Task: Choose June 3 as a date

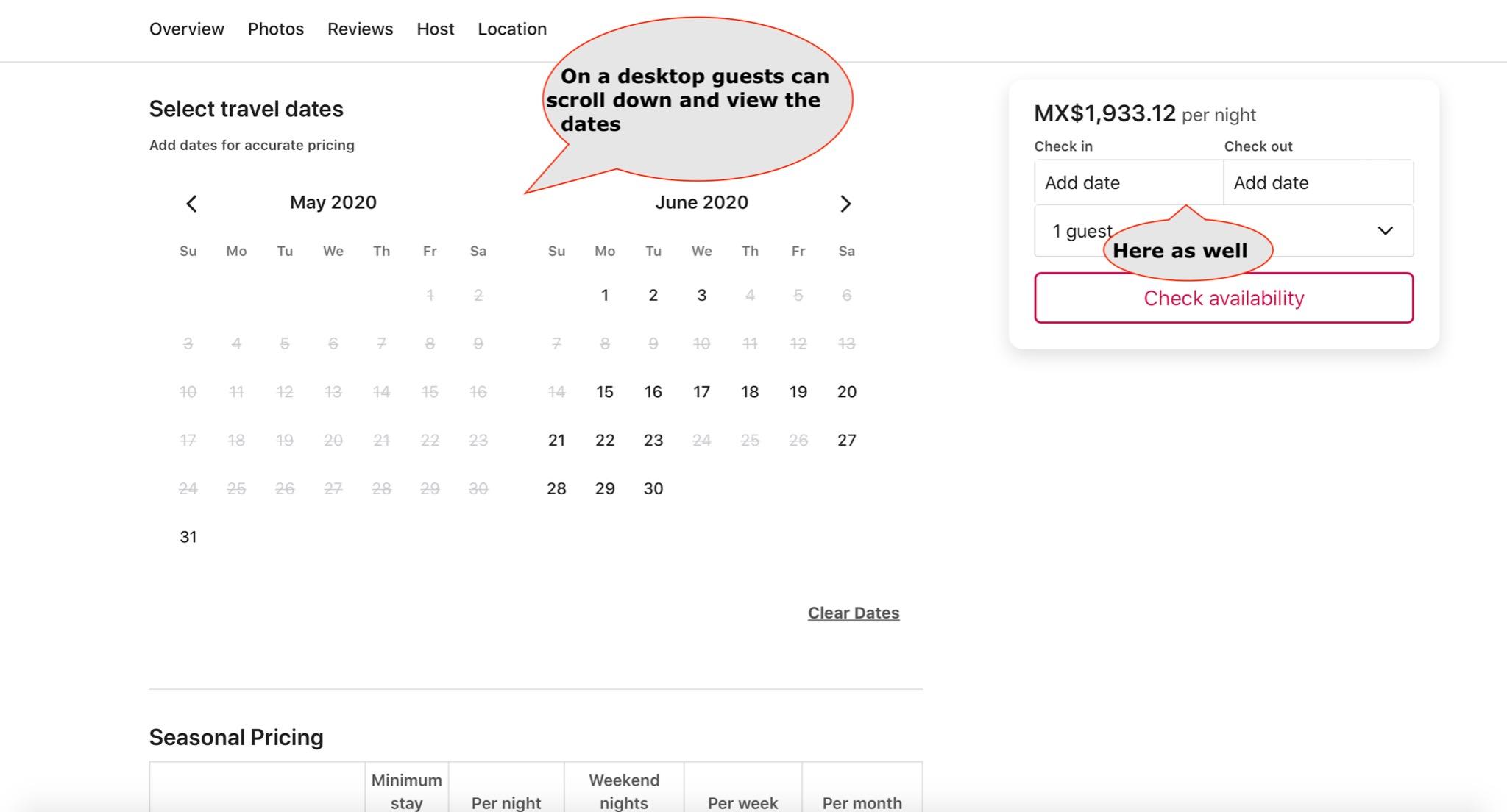Action: pos(701,296)
